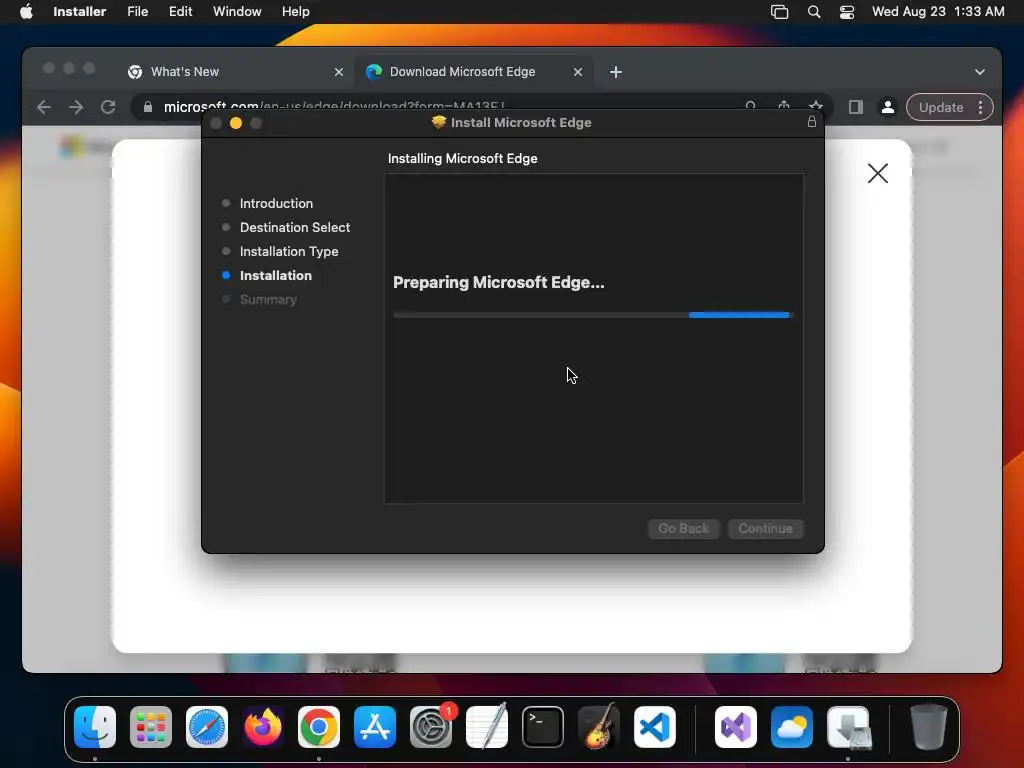The image size is (1024, 768).
Task: Switch to Download Microsoft Edge tab
Action: coord(474,72)
